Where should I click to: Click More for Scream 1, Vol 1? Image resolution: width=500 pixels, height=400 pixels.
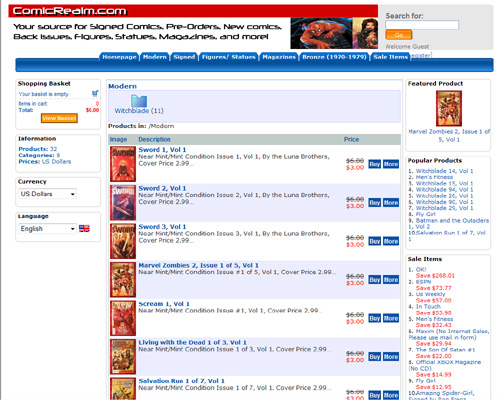pos(391,318)
